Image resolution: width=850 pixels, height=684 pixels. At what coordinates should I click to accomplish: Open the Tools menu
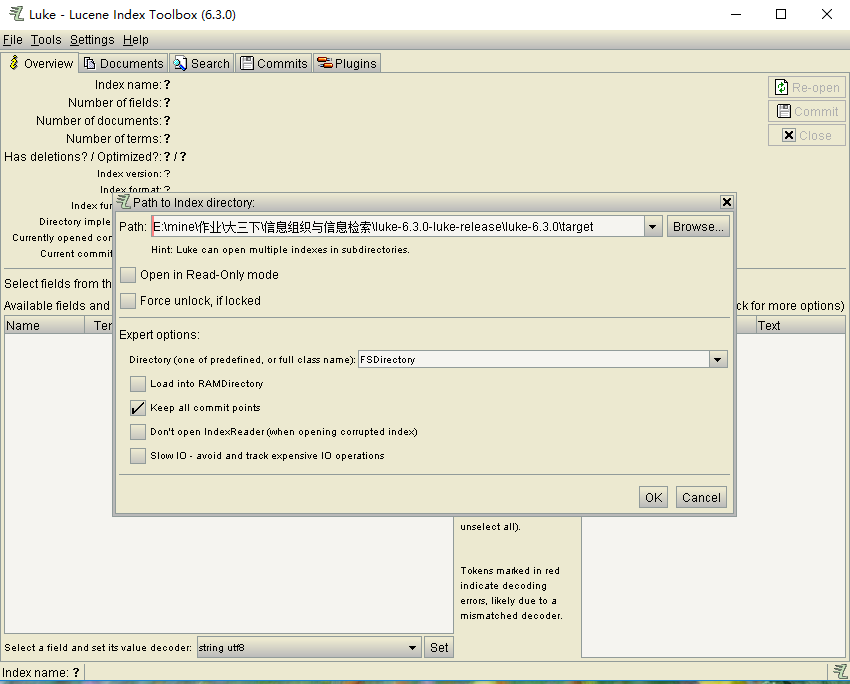click(x=46, y=40)
